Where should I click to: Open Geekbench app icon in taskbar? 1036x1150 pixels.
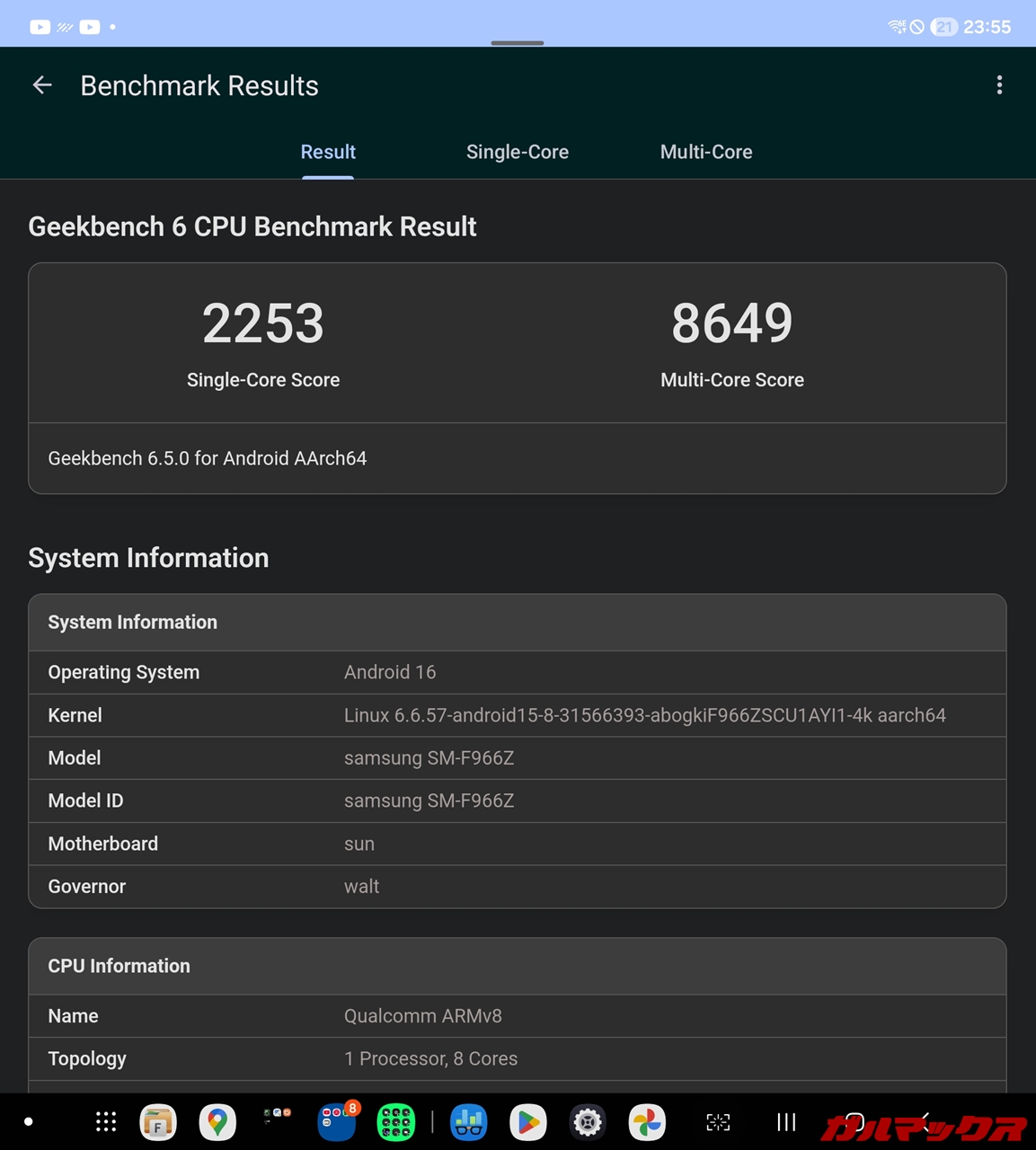[468, 1121]
